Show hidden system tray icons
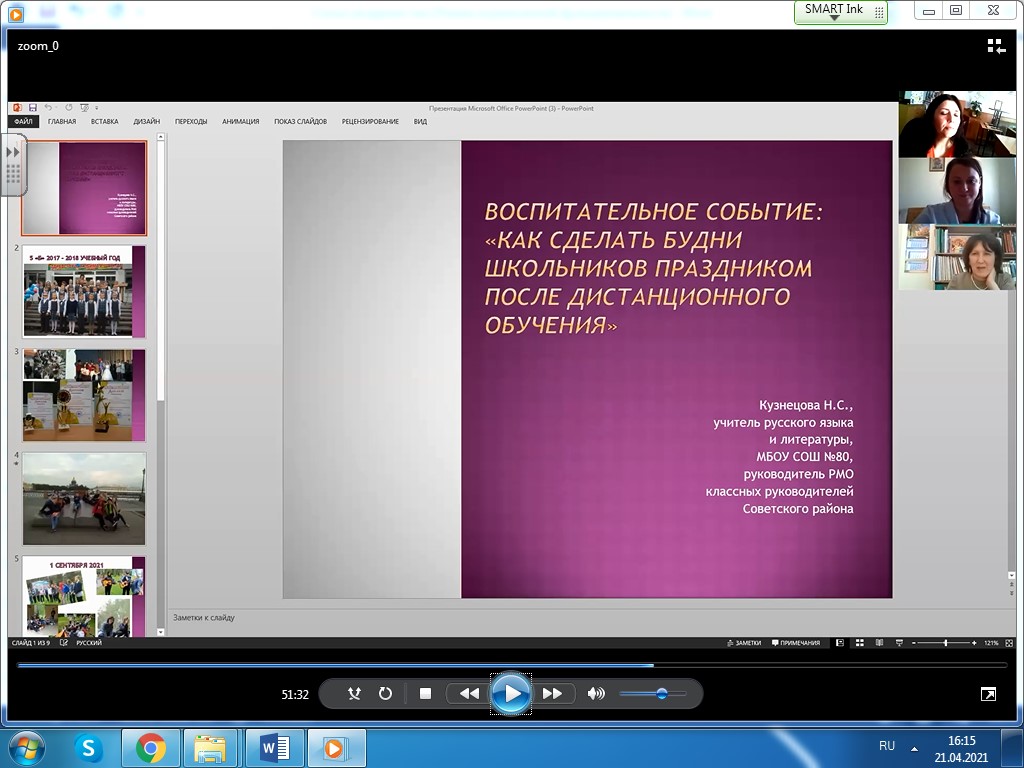 coord(913,748)
